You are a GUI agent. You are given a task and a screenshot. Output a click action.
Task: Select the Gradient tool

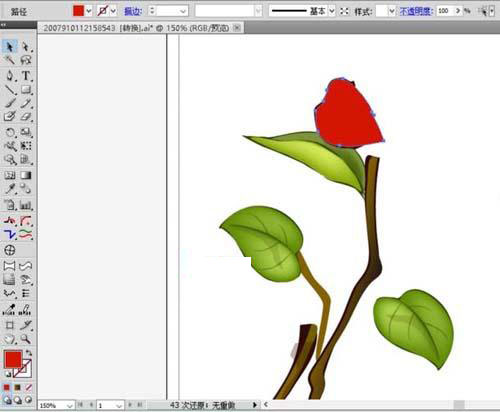(x=26, y=175)
